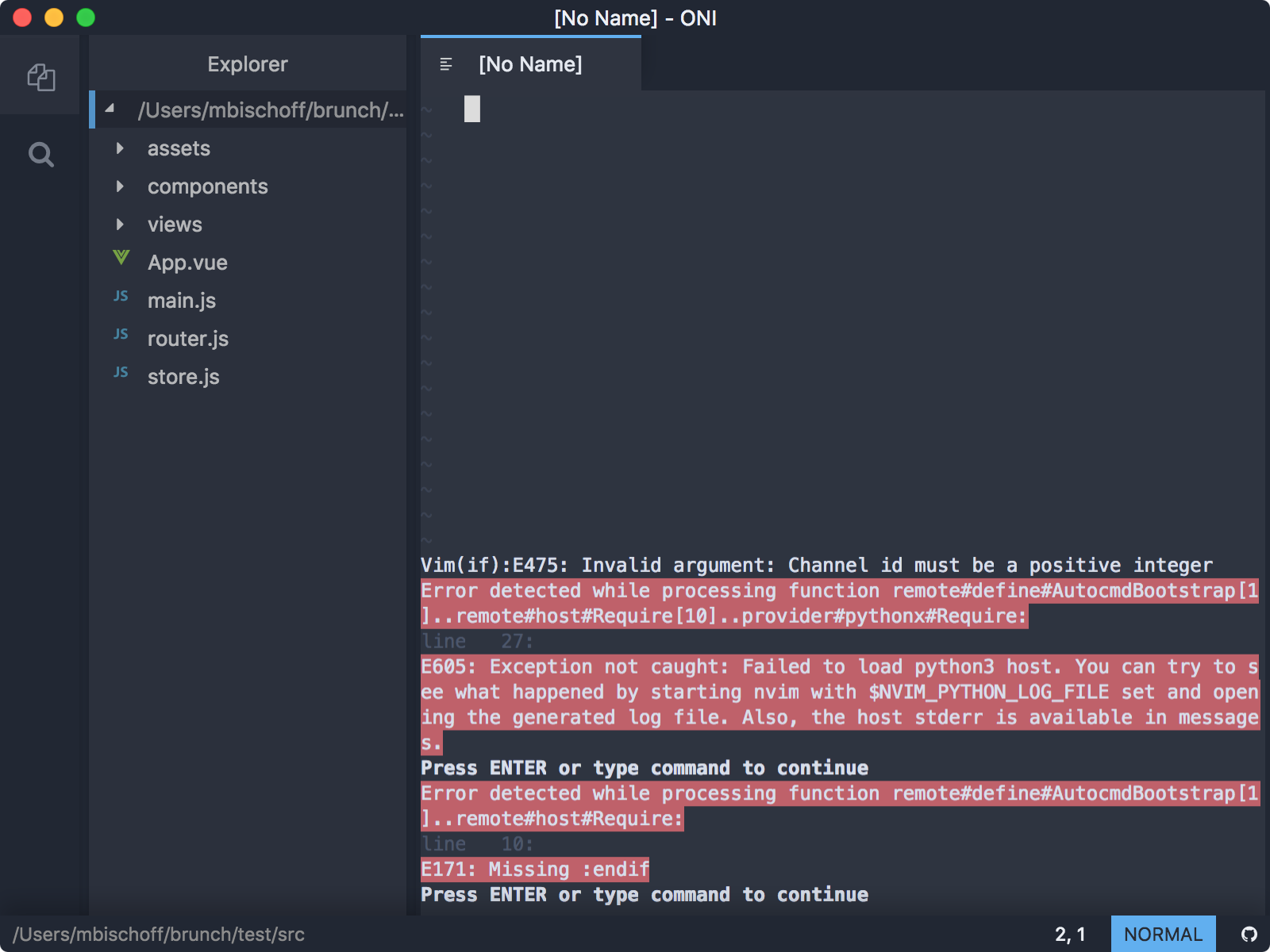Image resolution: width=1270 pixels, height=952 pixels.
Task: Click the JS icon beside store.js
Action: click(x=121, y=372)
